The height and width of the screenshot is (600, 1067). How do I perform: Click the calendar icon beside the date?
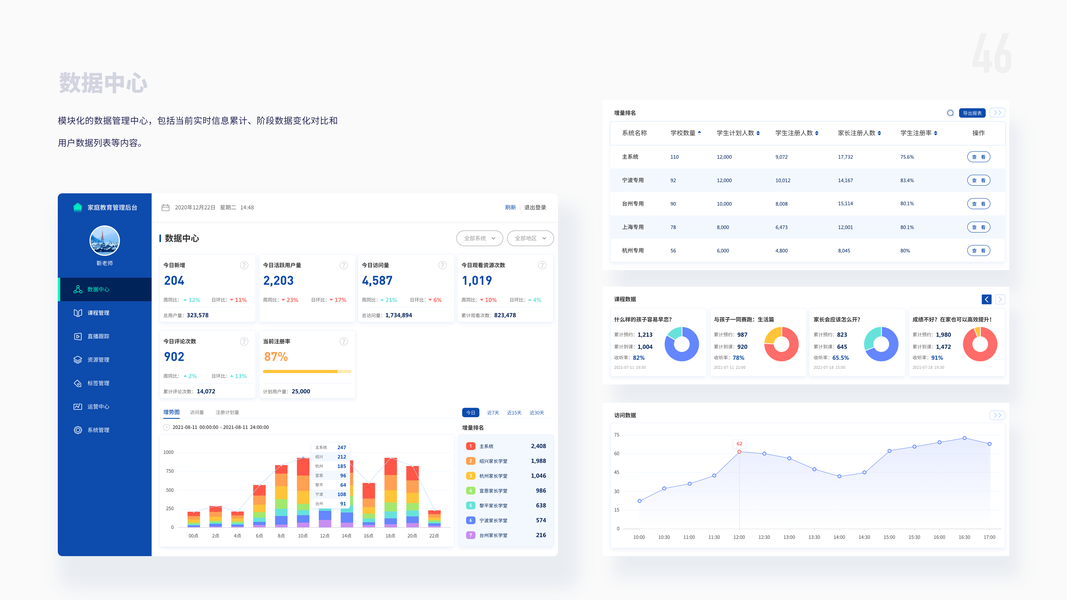(165, 207)
